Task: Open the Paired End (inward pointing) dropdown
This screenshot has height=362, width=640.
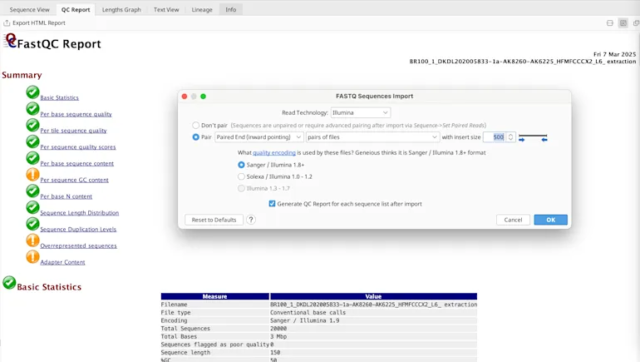Action: [258, 137]
